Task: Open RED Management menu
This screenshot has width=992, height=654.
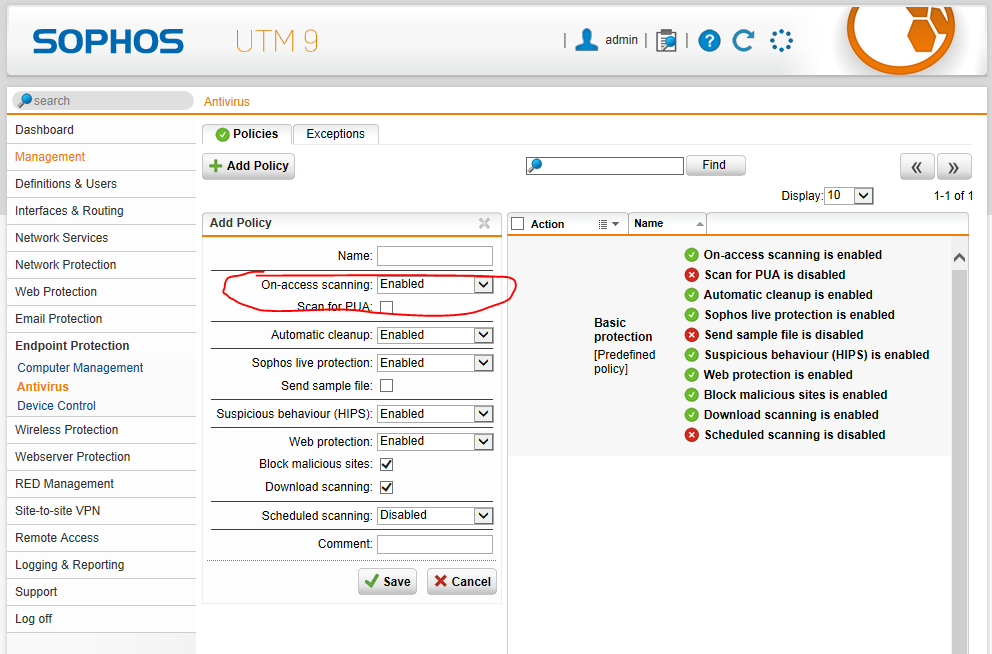Action: [x=101, y=484]
